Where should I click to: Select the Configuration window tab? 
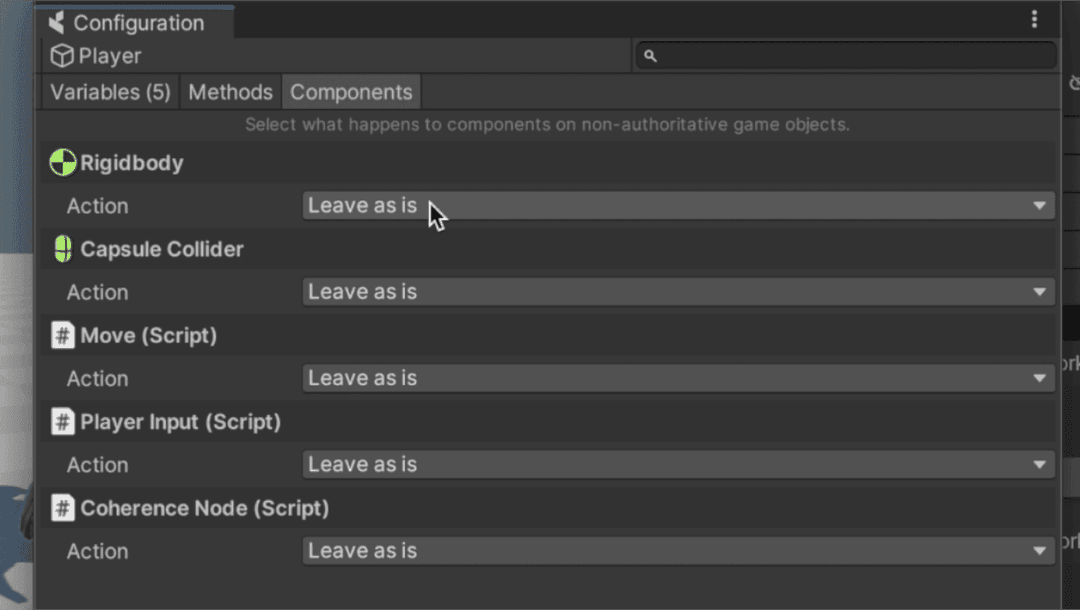point(138,22)
